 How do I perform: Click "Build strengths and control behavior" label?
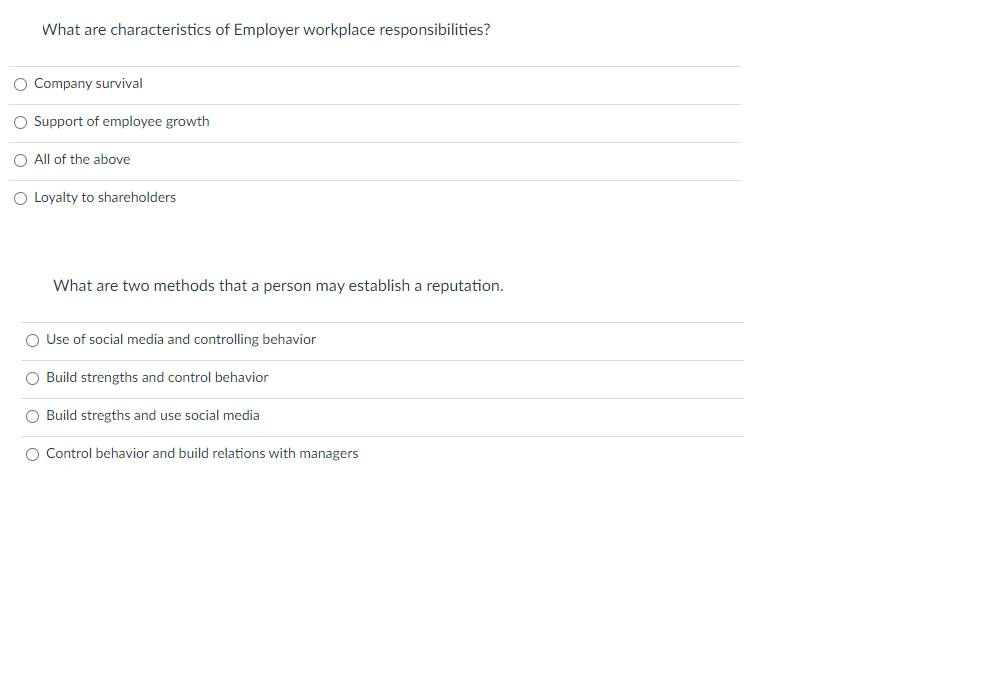[x=157, y=378]
